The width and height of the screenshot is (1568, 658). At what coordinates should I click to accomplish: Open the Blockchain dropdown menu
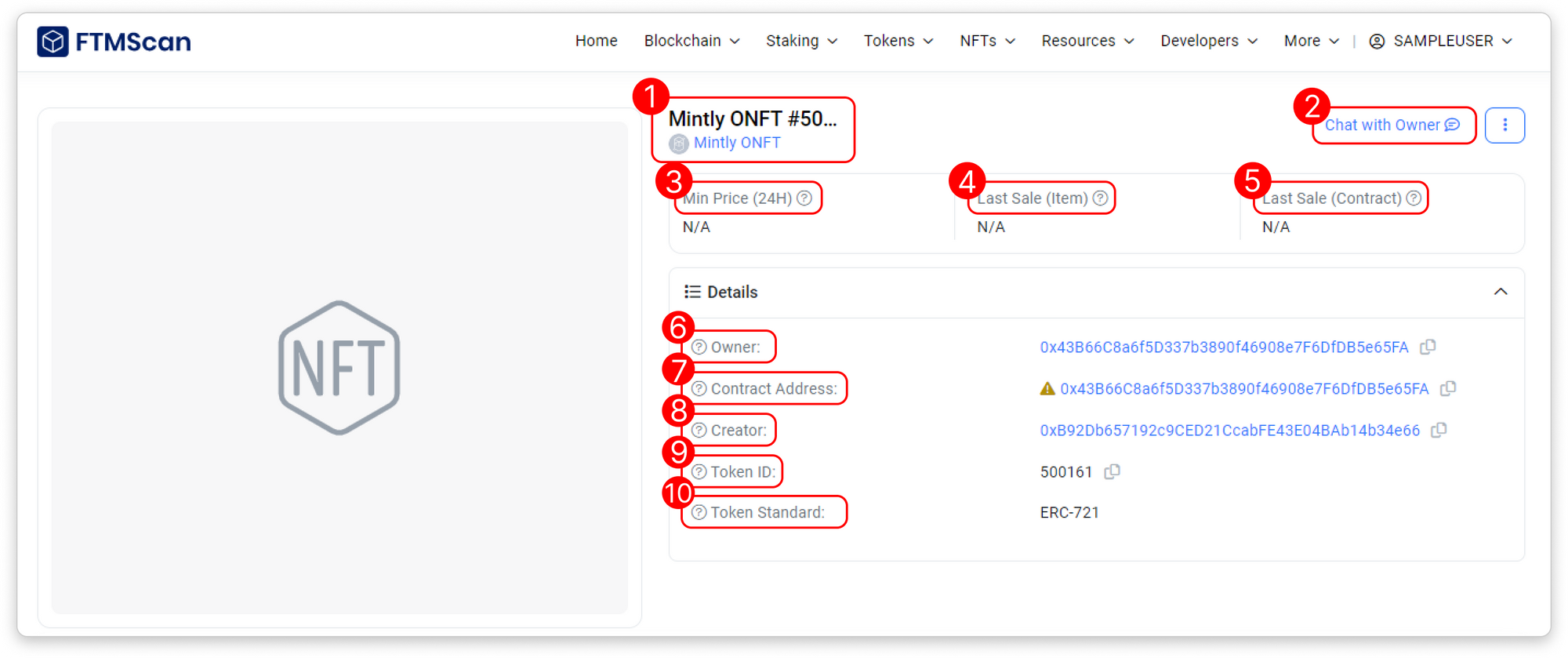691,41
